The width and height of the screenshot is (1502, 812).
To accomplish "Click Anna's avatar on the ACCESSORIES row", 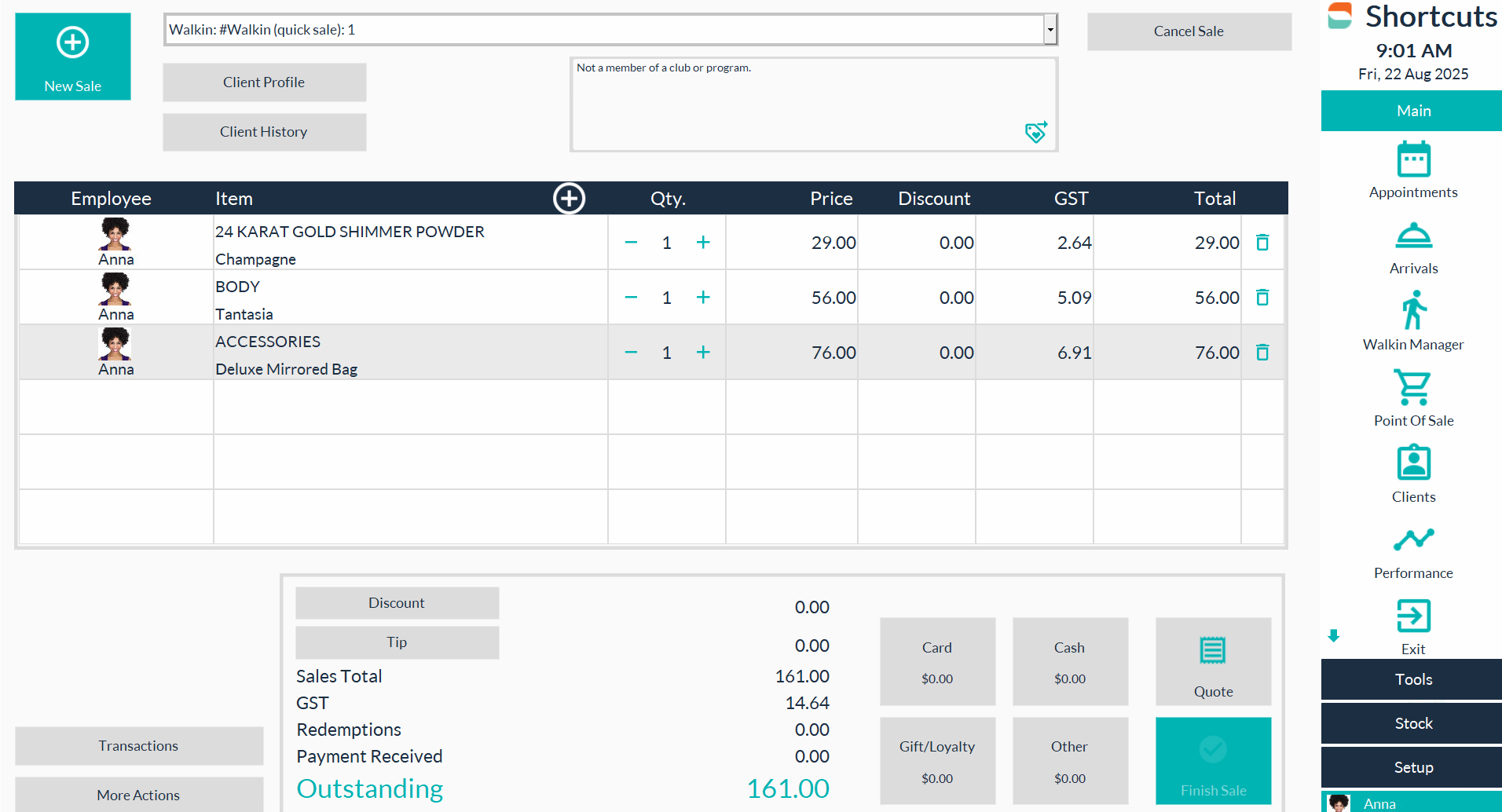I will pyautogui.click(x=115, y=344).
